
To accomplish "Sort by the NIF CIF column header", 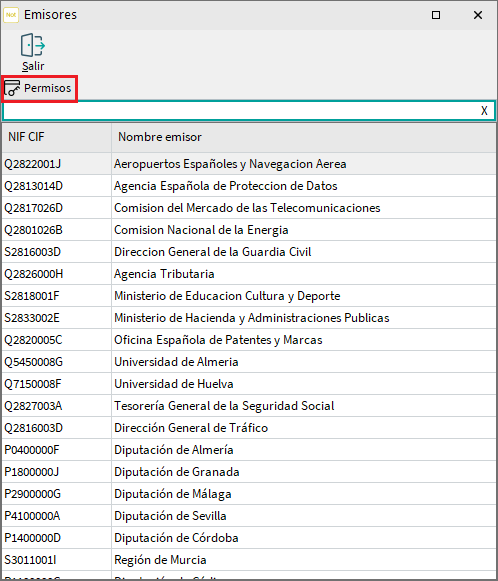I will pos(57,137).
